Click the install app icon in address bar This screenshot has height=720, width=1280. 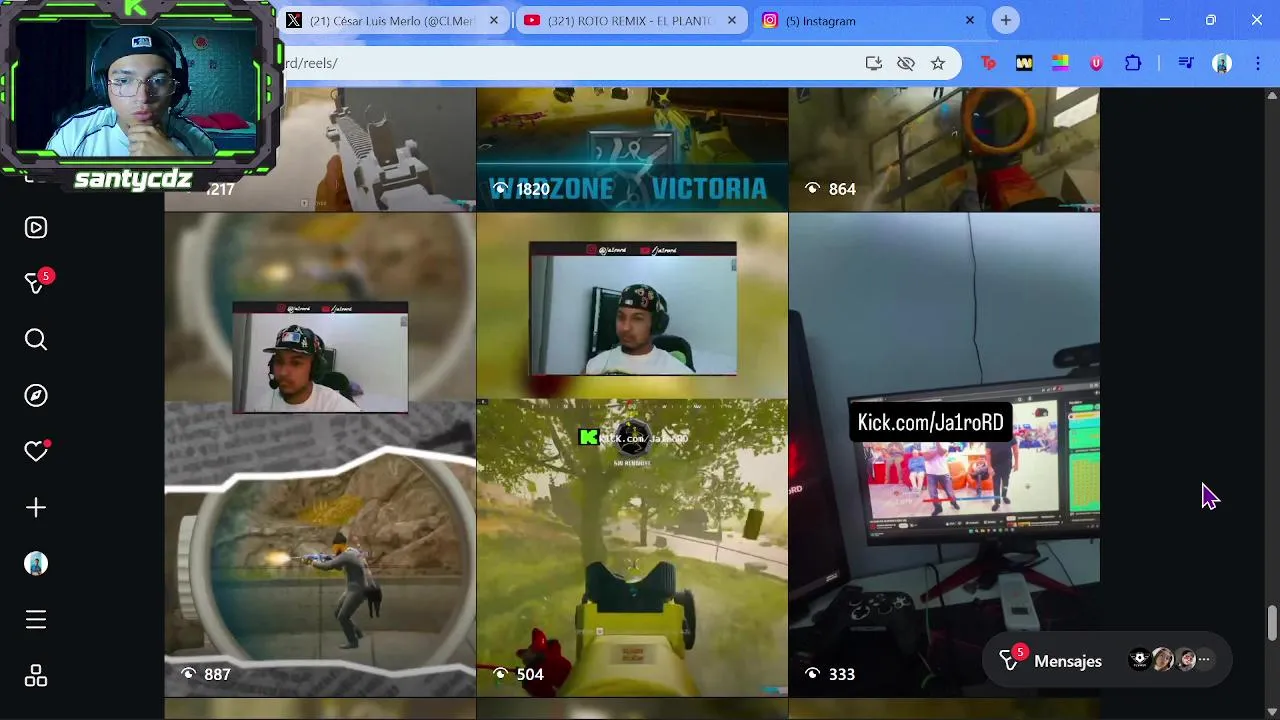point(874,63)
